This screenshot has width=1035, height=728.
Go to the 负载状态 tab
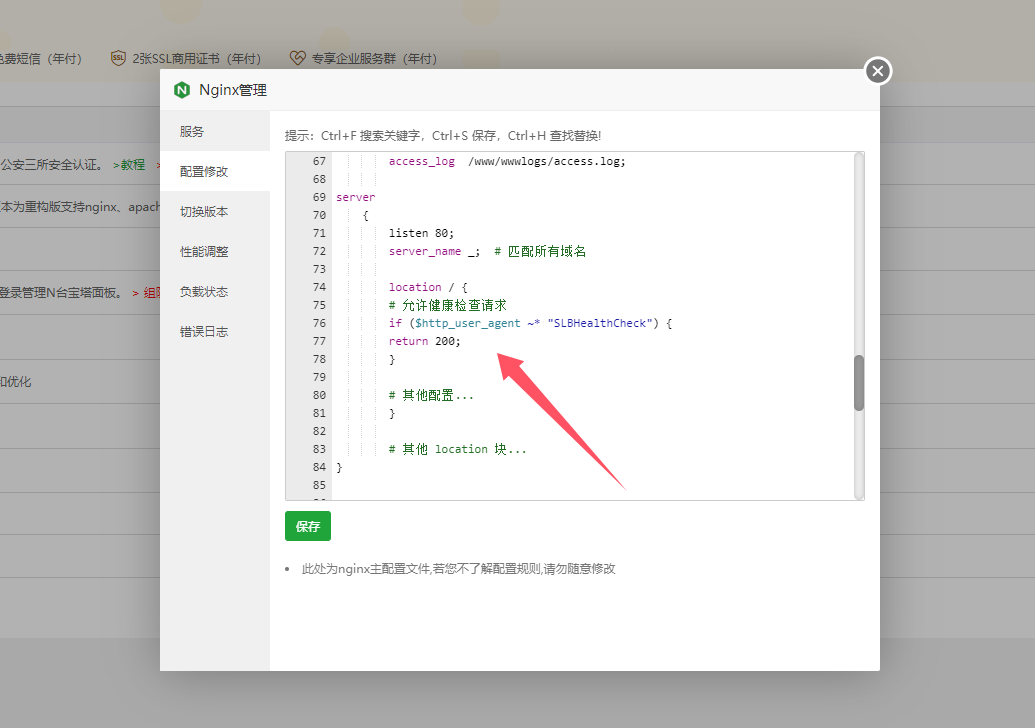(x=215, y=292)
